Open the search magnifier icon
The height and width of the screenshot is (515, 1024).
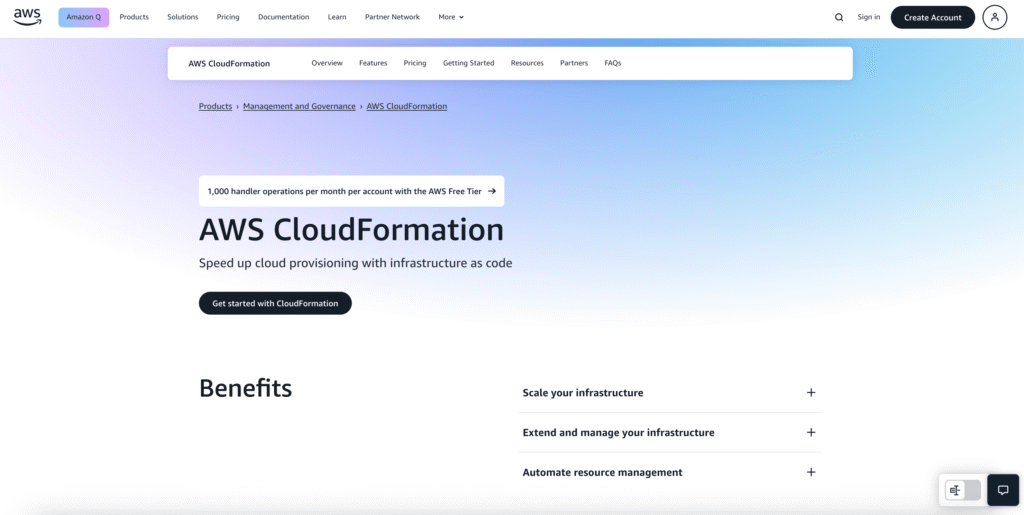839,18
